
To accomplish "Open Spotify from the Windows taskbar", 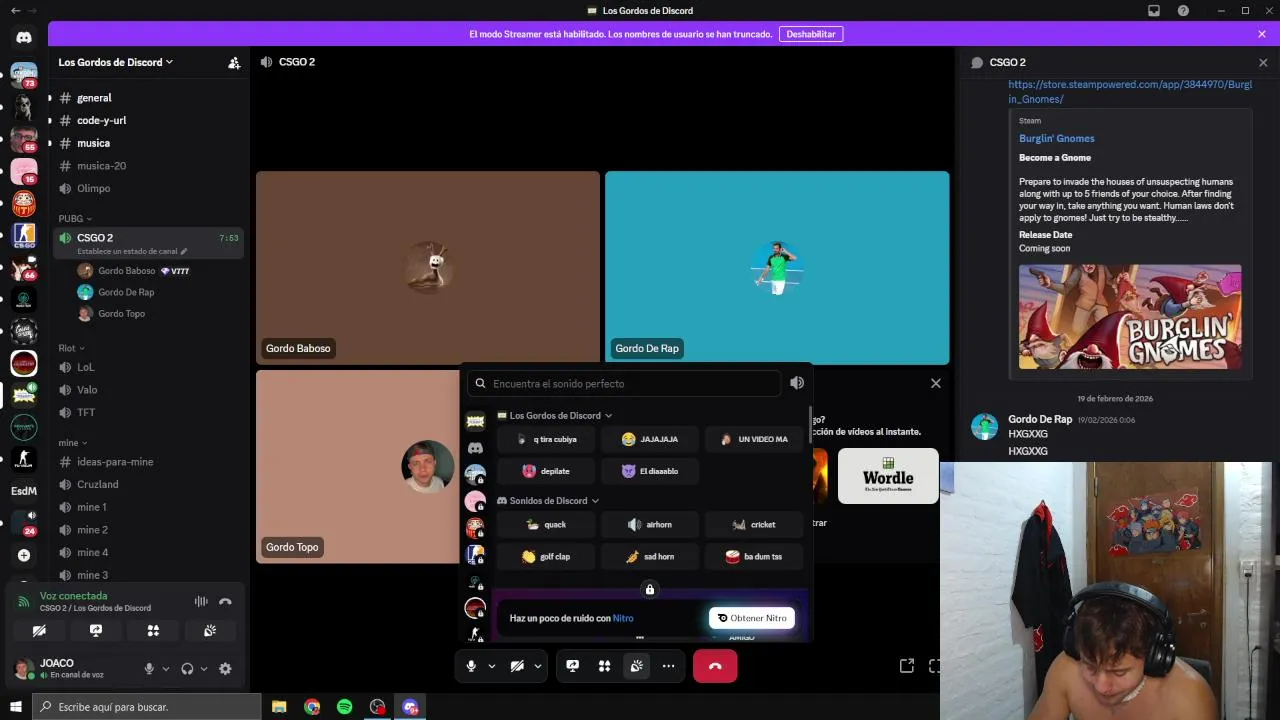I will click(344, 707).
